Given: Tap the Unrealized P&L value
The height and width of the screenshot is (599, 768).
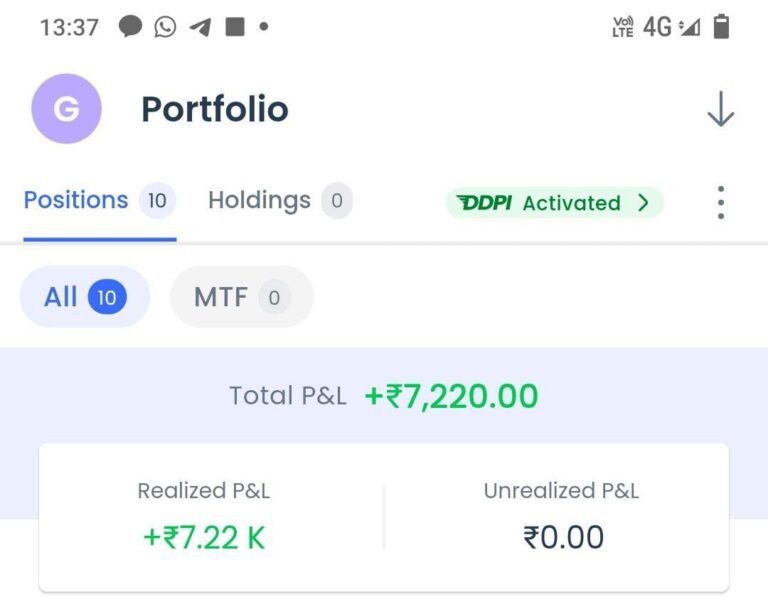Looking at the screenshot, I should [x=563, y=538].
